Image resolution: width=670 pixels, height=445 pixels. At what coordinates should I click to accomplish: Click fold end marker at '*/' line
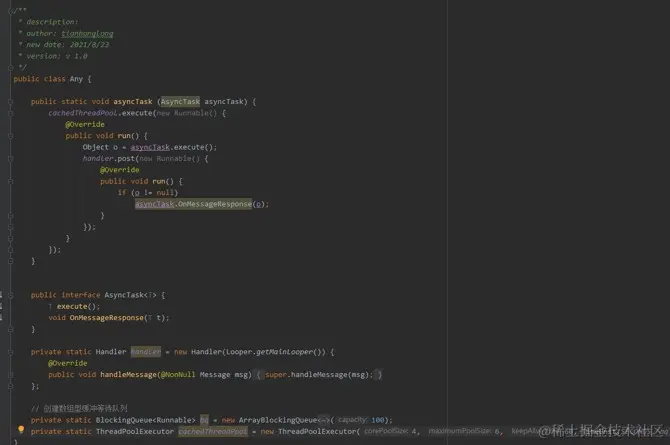pyautogui.click(x=10, y=67)
